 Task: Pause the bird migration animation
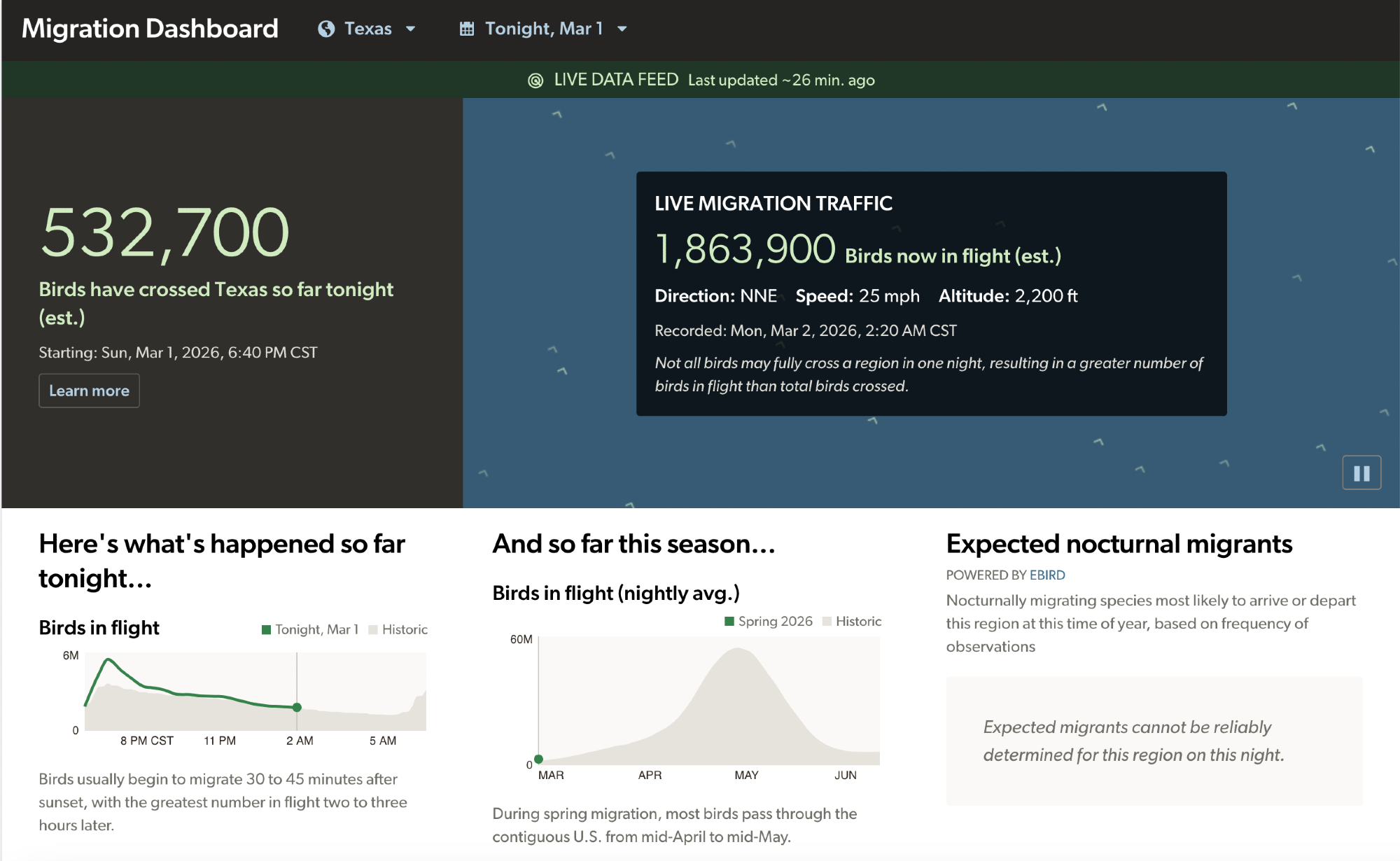point(1361,473)
